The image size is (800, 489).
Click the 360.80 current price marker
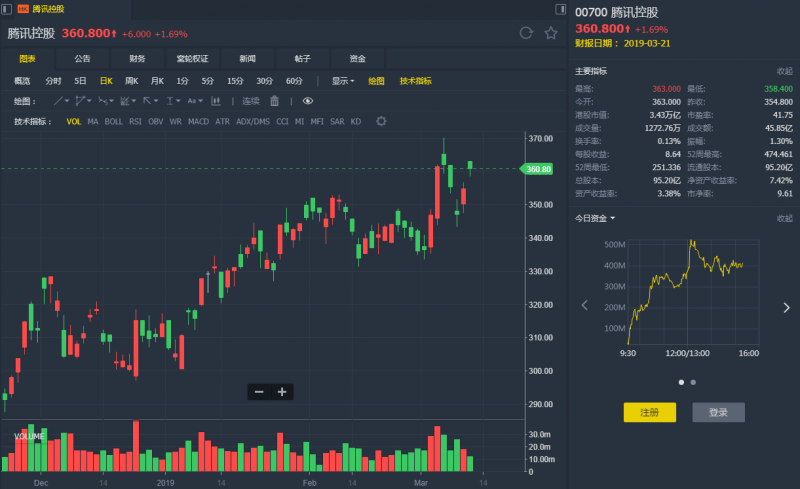tap(537, 169)
